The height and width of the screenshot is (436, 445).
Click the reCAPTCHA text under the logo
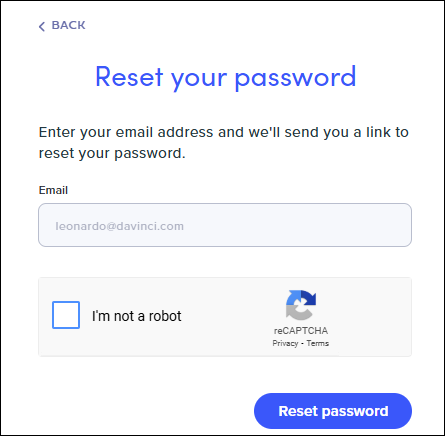point(301,331)
